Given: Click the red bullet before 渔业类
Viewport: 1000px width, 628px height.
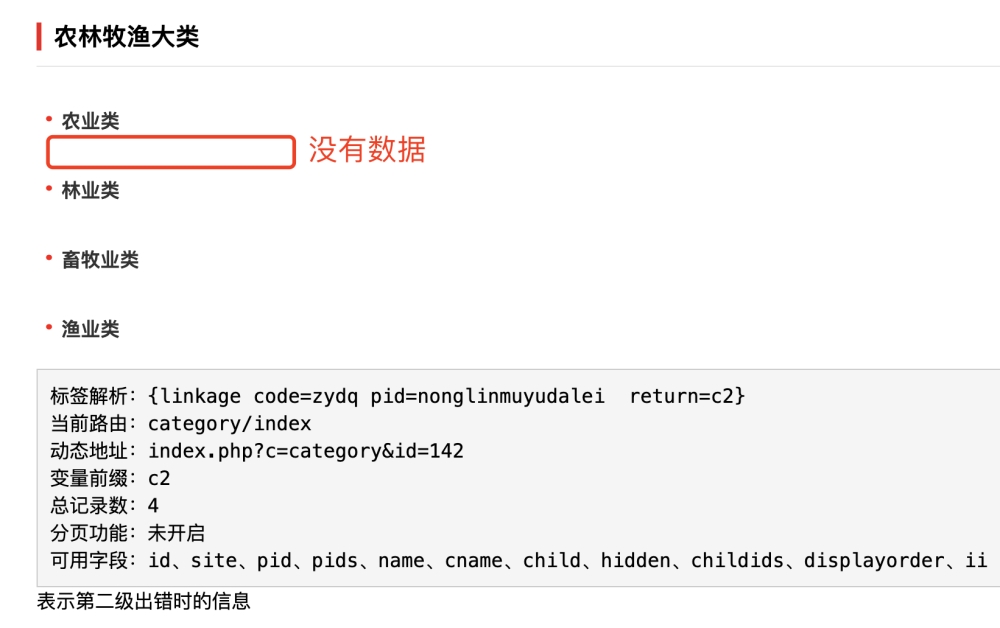Looking at the screenshot, I should coord(49,327).
